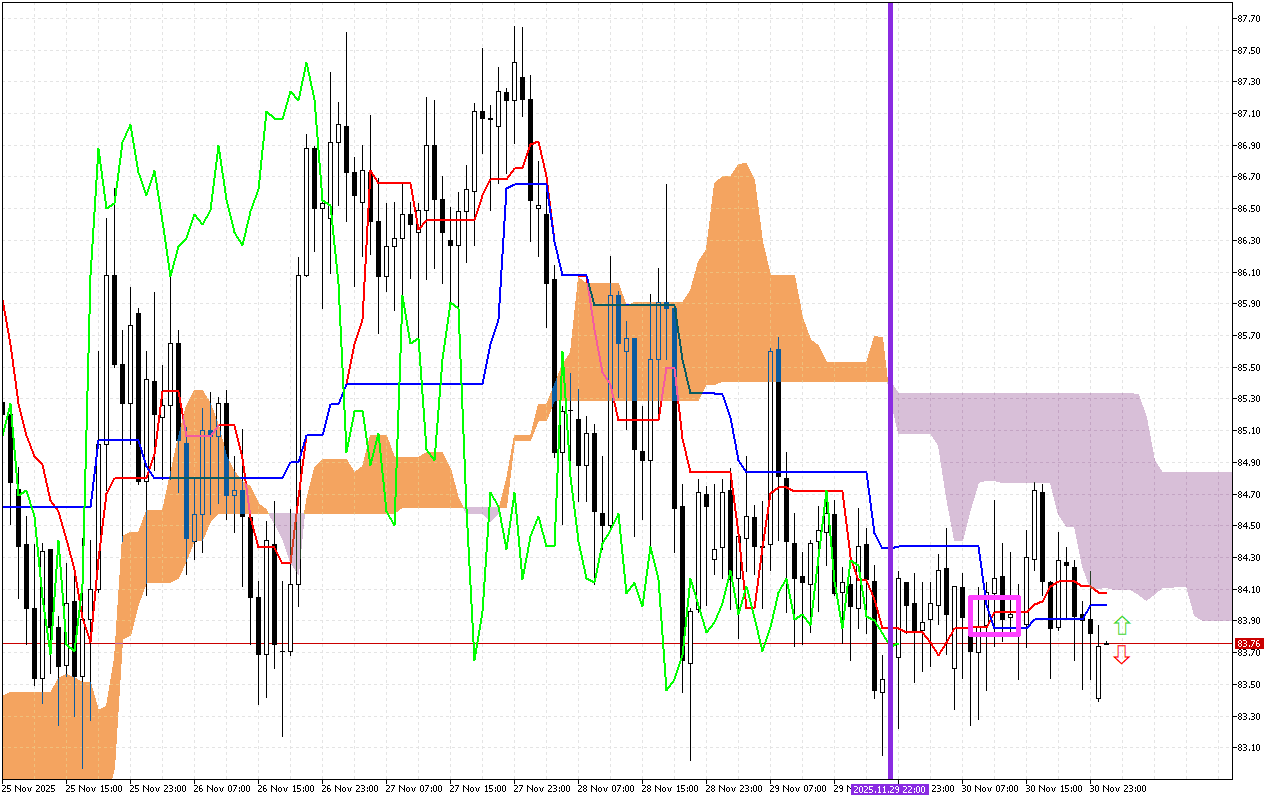Click the 87.70 price axis label
This screenshot has height=800, width=1280.
point(1247,18)
